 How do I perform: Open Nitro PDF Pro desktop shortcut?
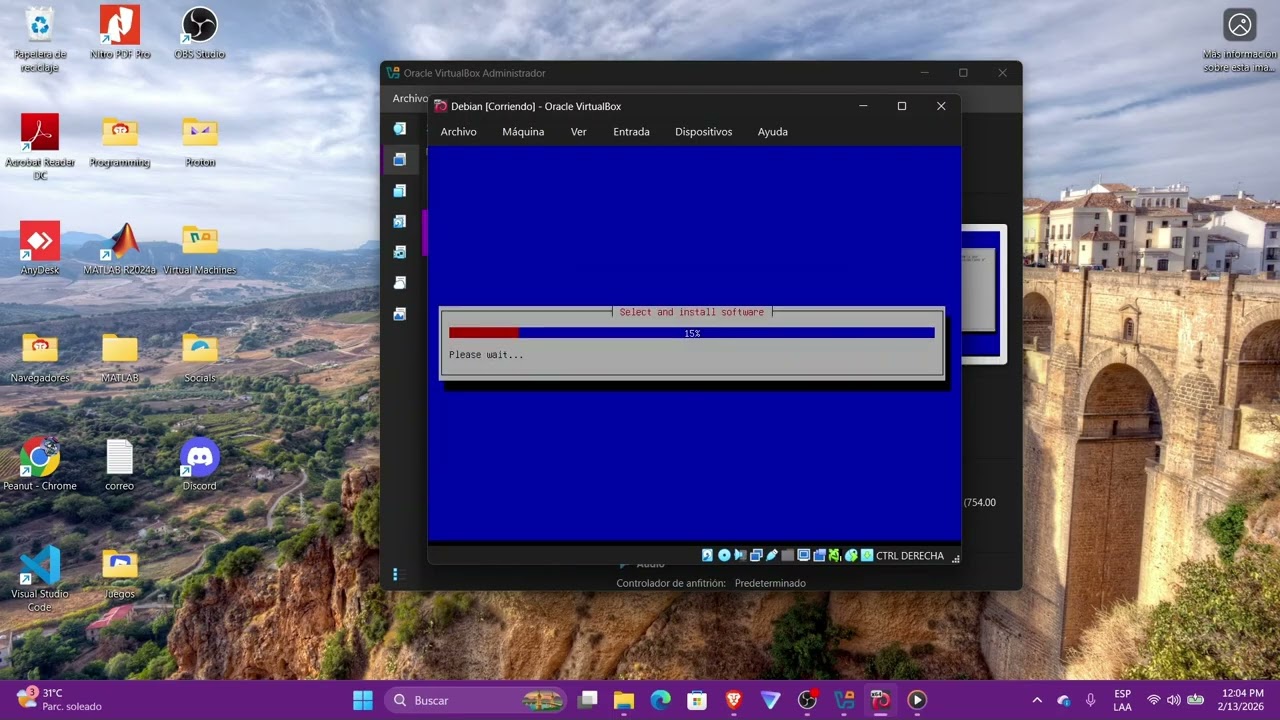point(120,33)
